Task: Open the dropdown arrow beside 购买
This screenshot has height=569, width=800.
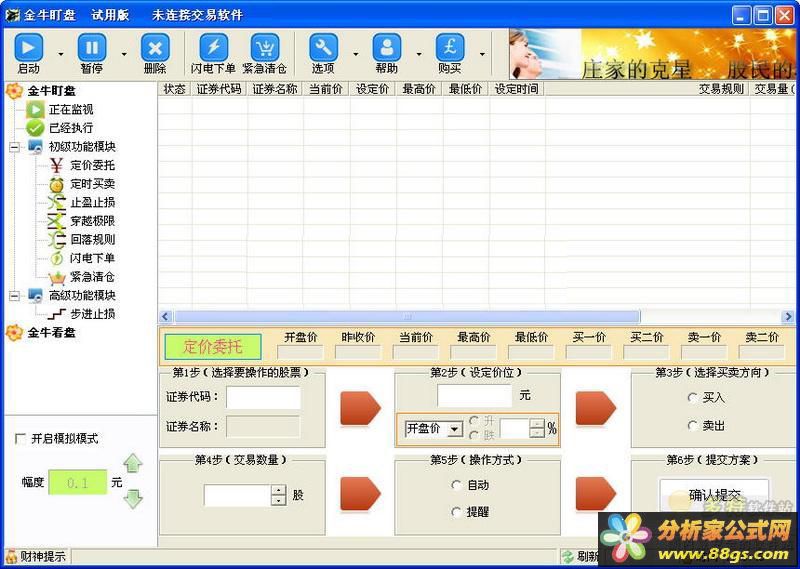Action: click(482, 54)
